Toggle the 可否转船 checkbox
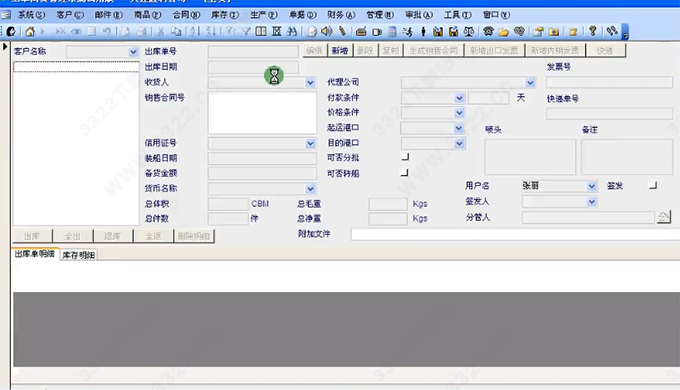 click(x=405, y=173)
